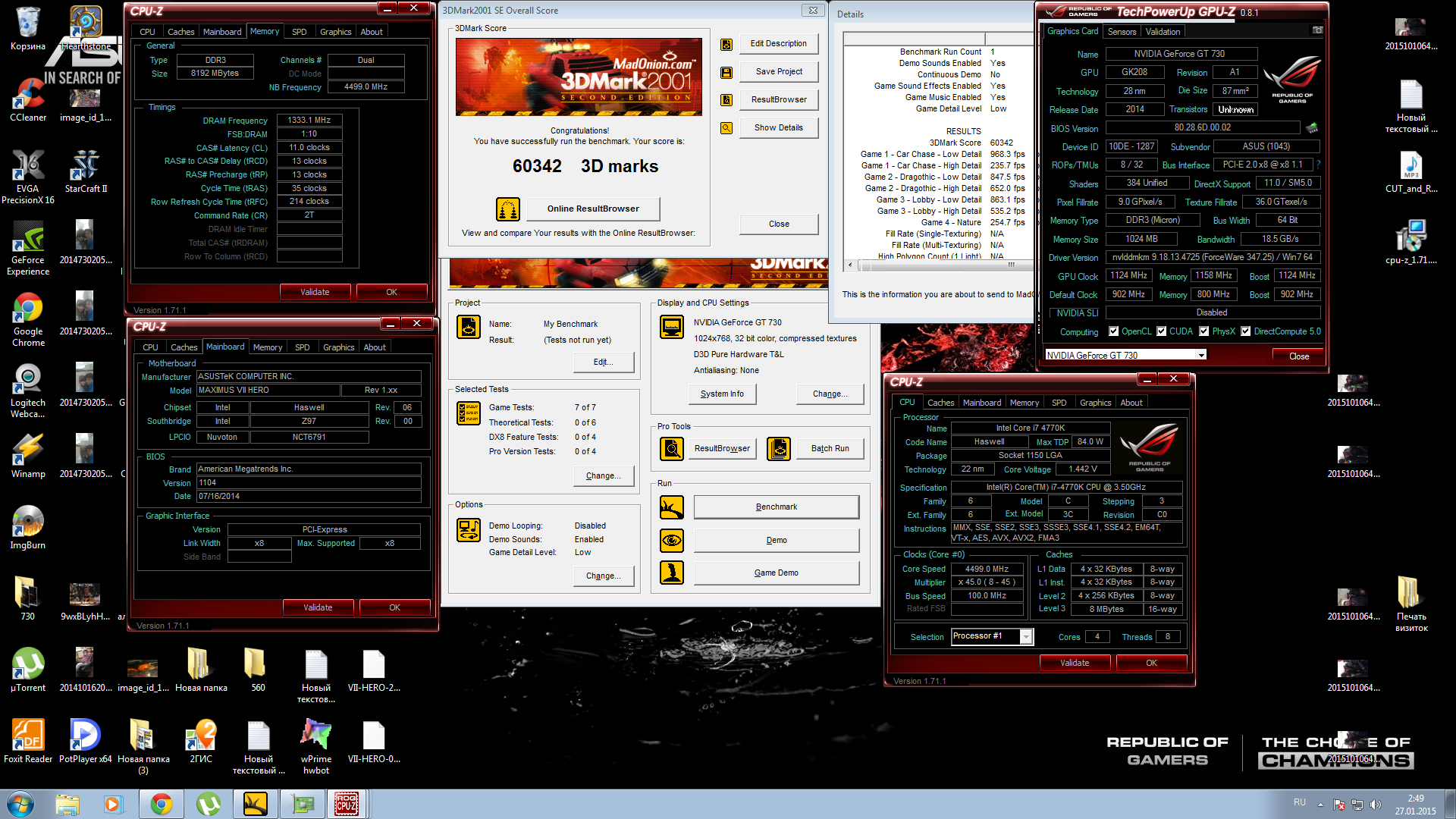The height and width of the screenshot is (819, 1456).
Task: Open GeForce Experience shortcut
Action: pos(28,249)
